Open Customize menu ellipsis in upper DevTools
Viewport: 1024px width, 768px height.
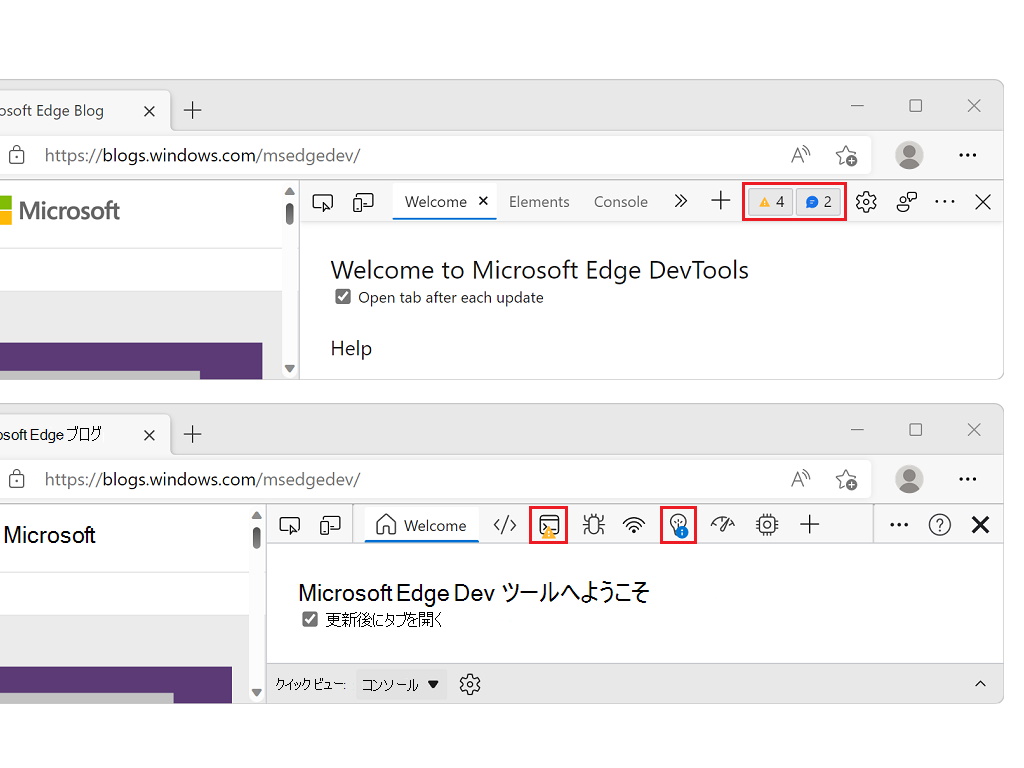coord(944,202)
